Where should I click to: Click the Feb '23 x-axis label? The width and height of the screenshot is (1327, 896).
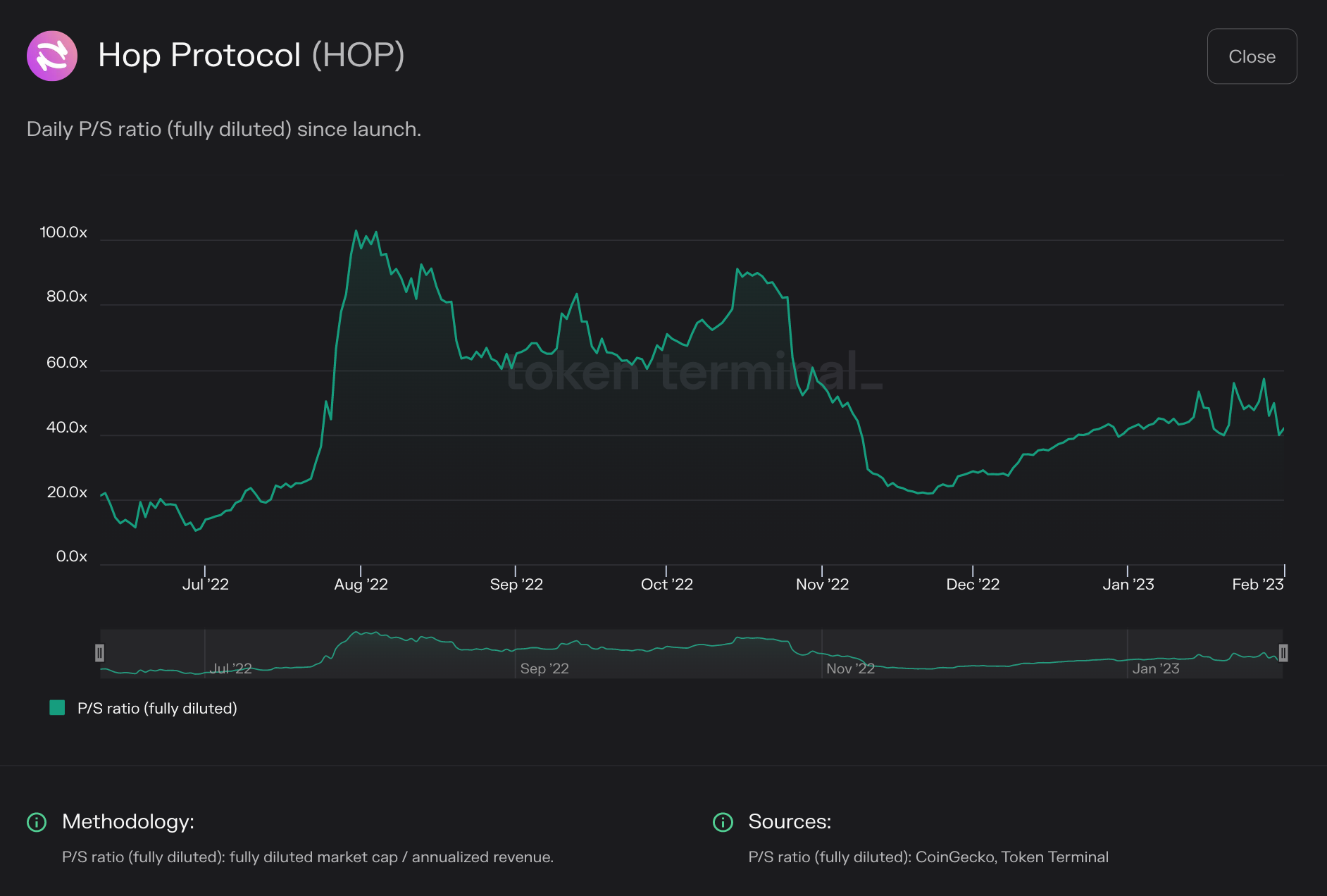click(1258, 584)
